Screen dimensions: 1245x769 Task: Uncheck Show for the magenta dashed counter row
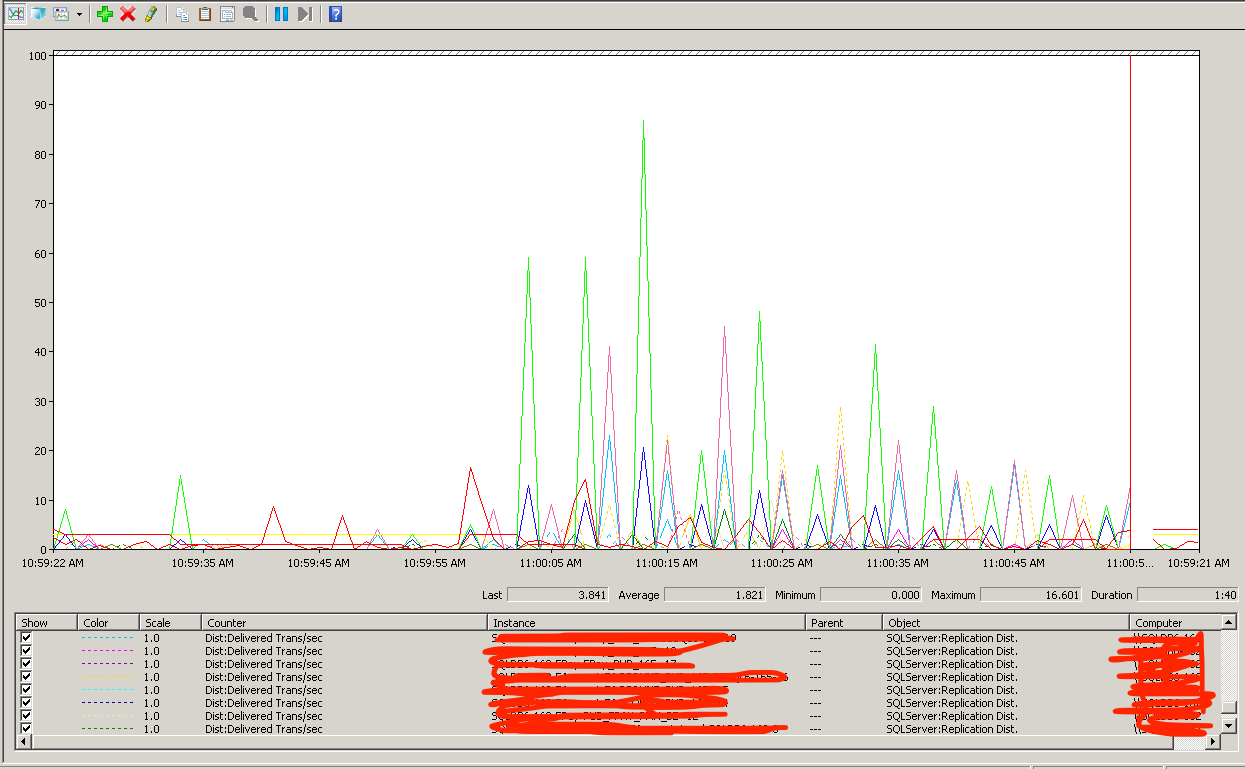tap(26, 650)
